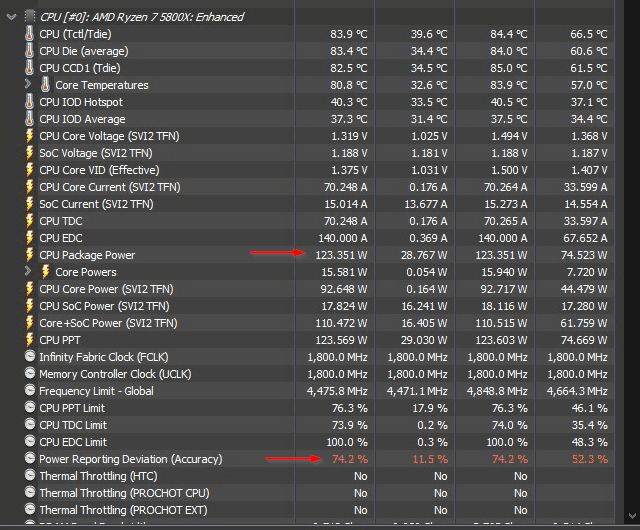Image resolution: width=640 pixels, height=530 pixels.
Task: Click thermometer icon for CPU CCD1 (Tdie)
Action: tap(29, 68)
